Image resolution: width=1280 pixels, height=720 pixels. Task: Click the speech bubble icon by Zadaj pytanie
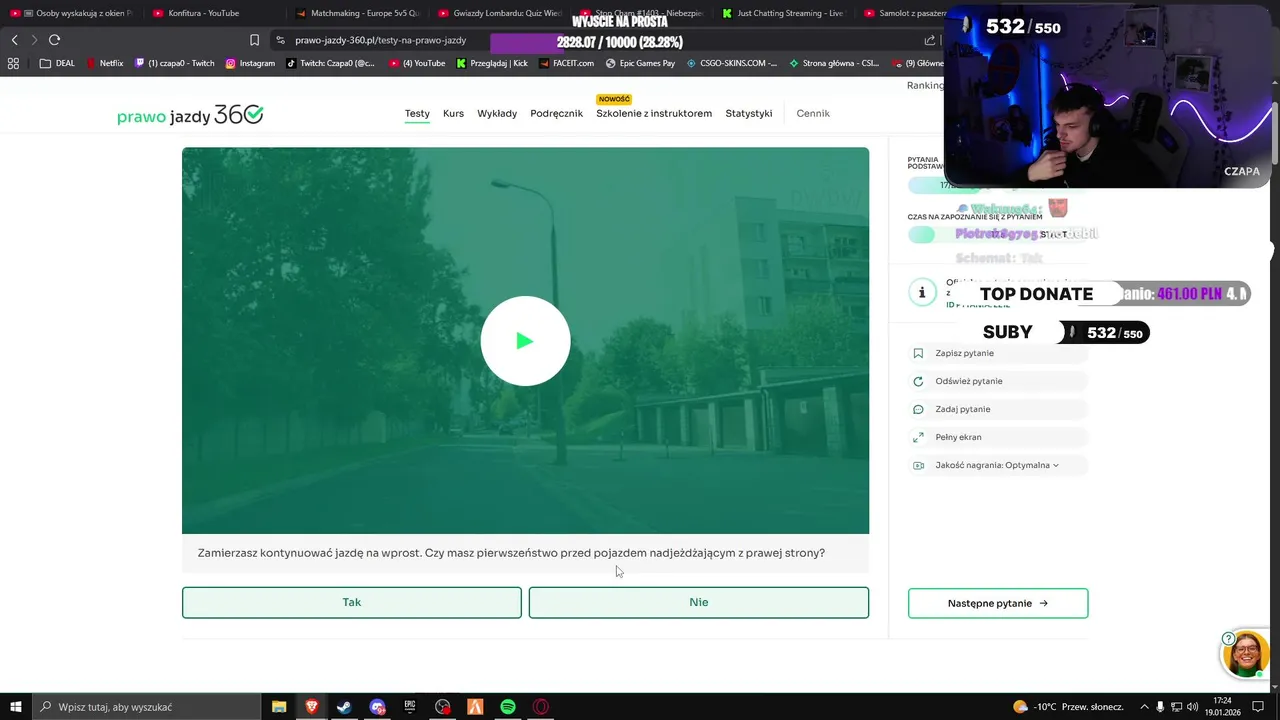tap(918, 409)
